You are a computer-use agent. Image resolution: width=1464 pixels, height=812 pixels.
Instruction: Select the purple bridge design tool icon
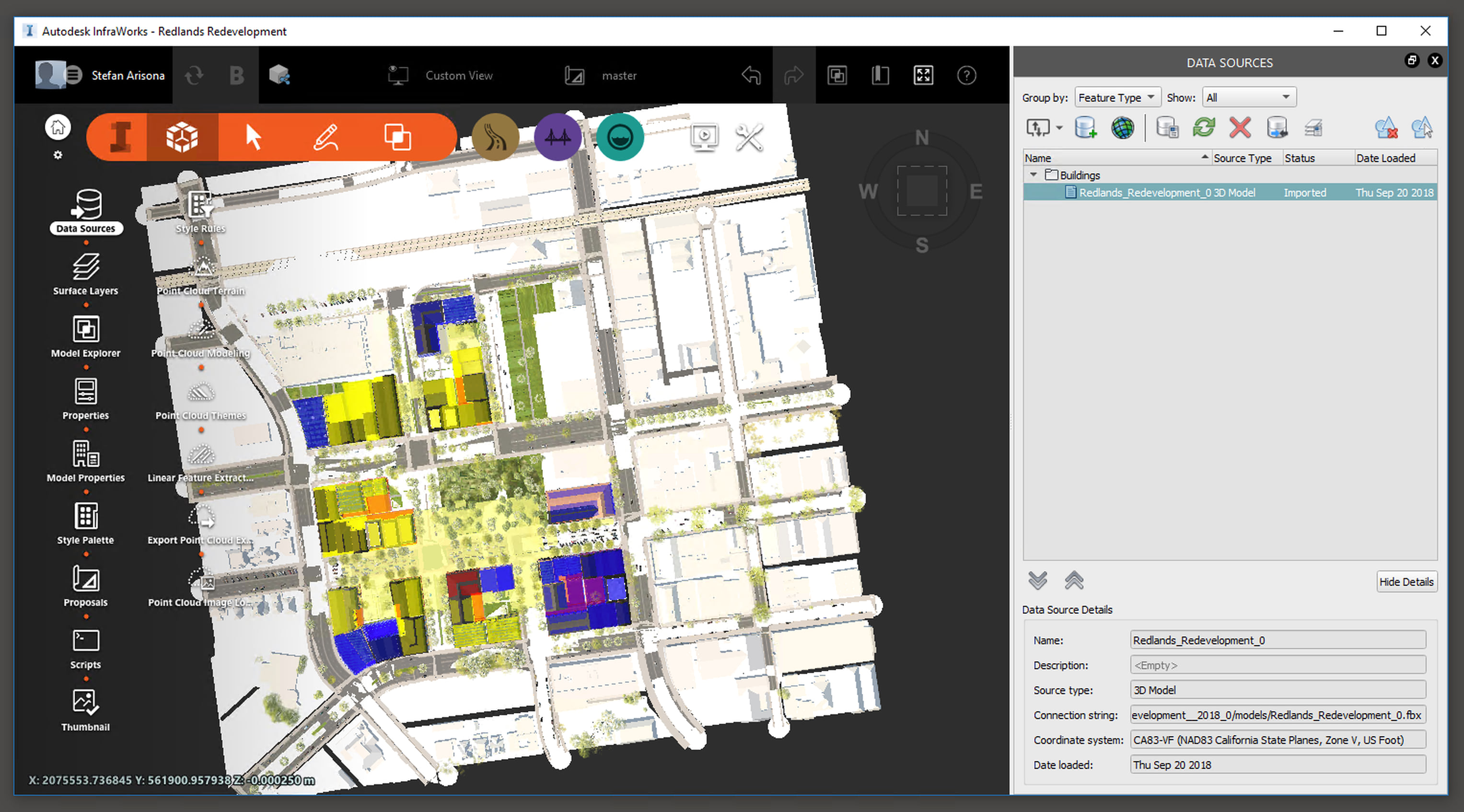pos(558,137)
